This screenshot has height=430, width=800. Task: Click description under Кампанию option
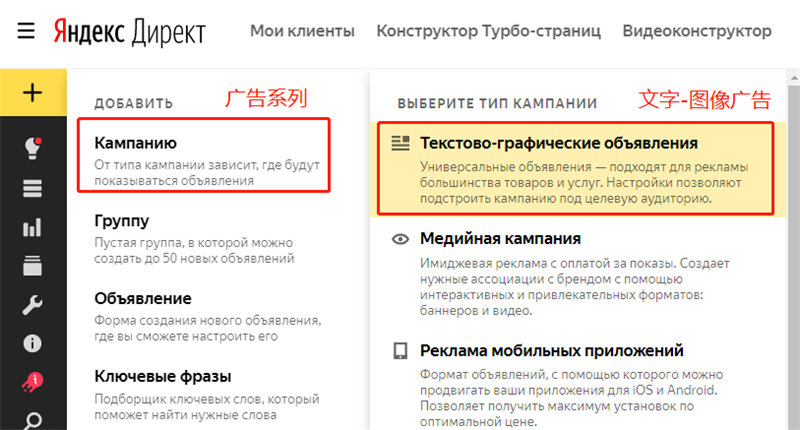coord(207,173)
